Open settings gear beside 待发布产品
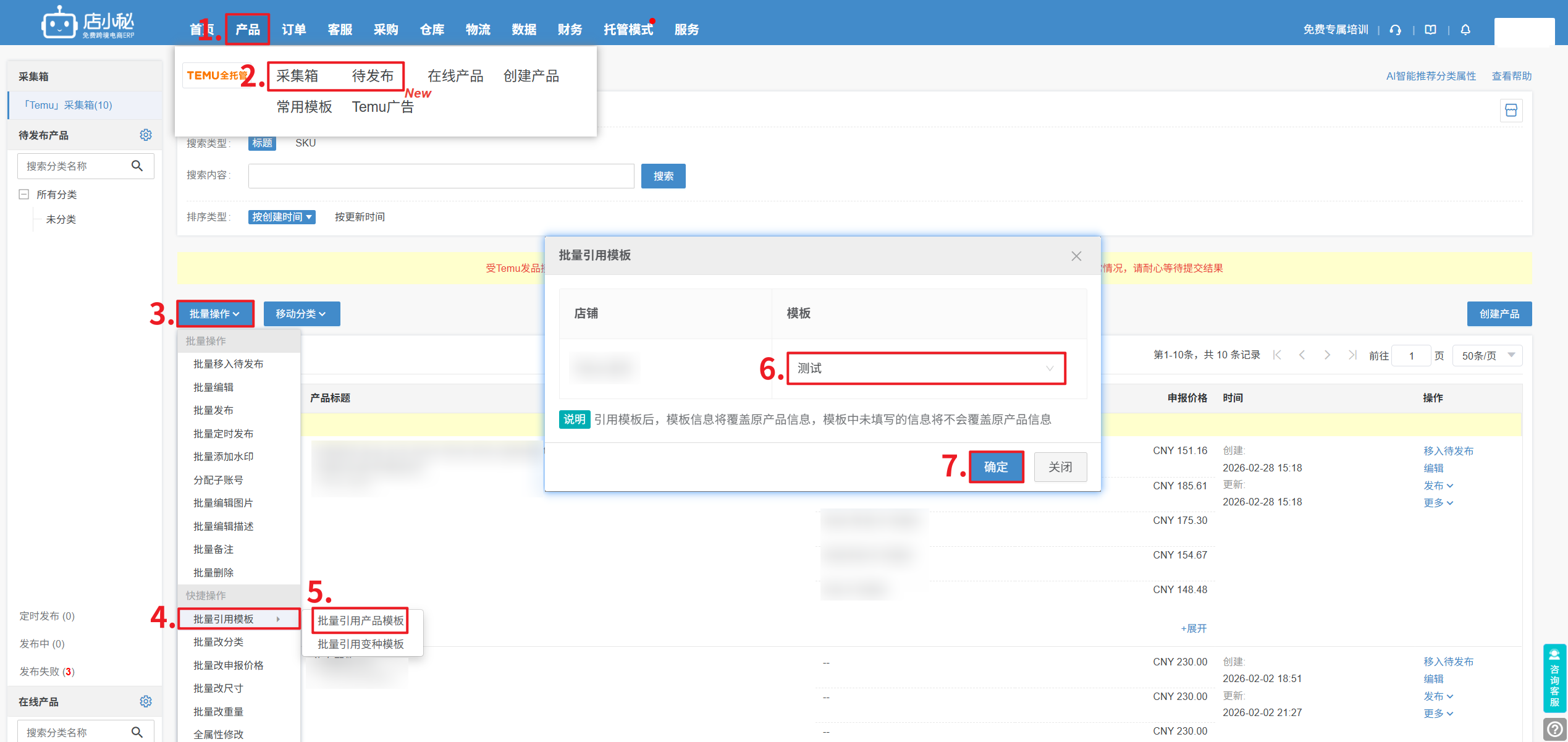 [146, 135]
